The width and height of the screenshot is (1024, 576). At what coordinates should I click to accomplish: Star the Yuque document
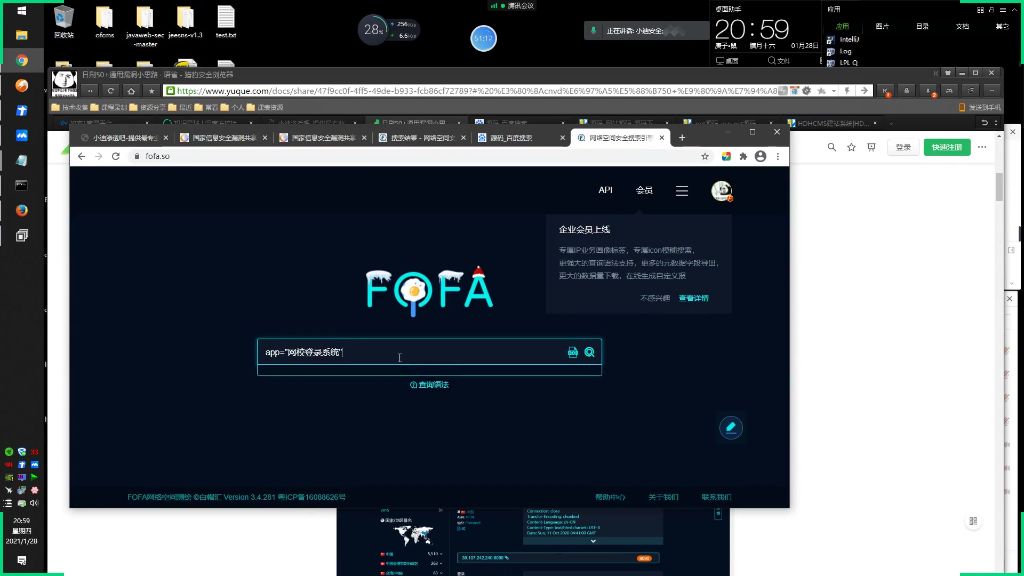(x=852, y=148)
